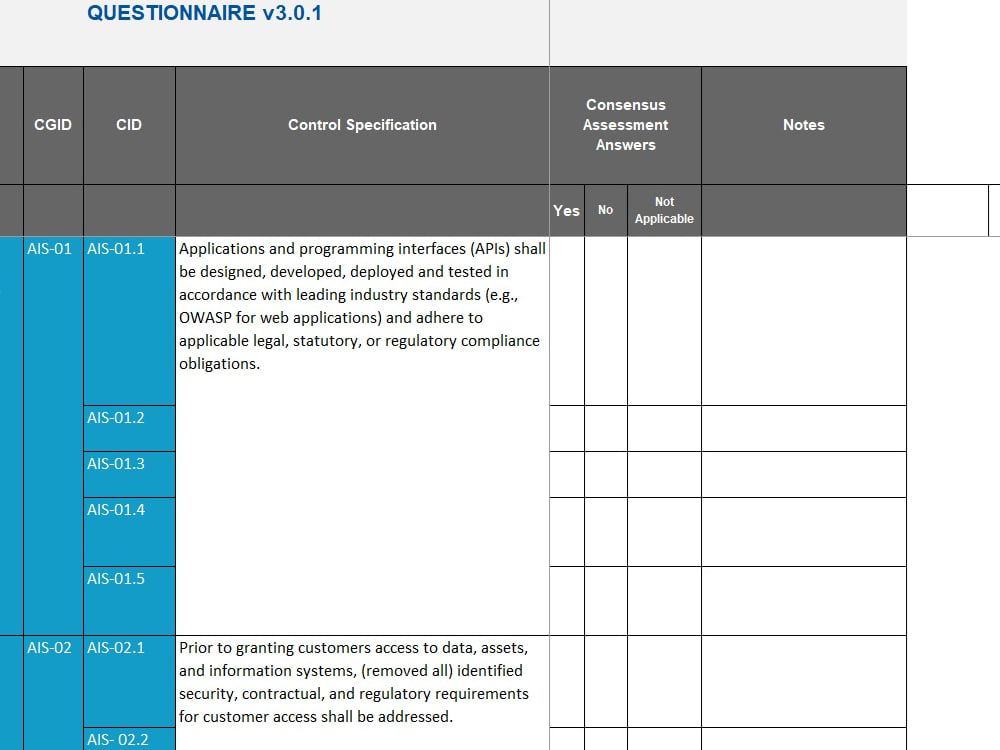
Task: Select the AIS-01.3 CID cell
Action: (129, 474)
